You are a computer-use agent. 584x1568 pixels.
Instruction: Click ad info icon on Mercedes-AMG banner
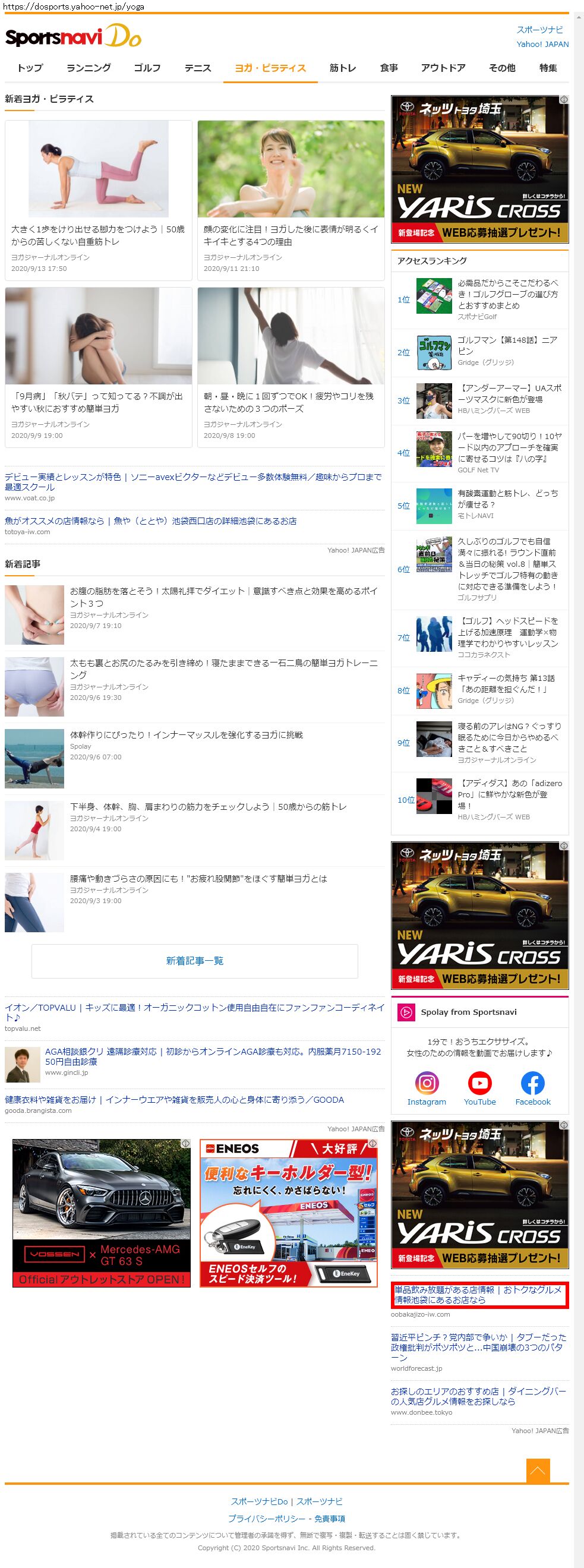185,1144
